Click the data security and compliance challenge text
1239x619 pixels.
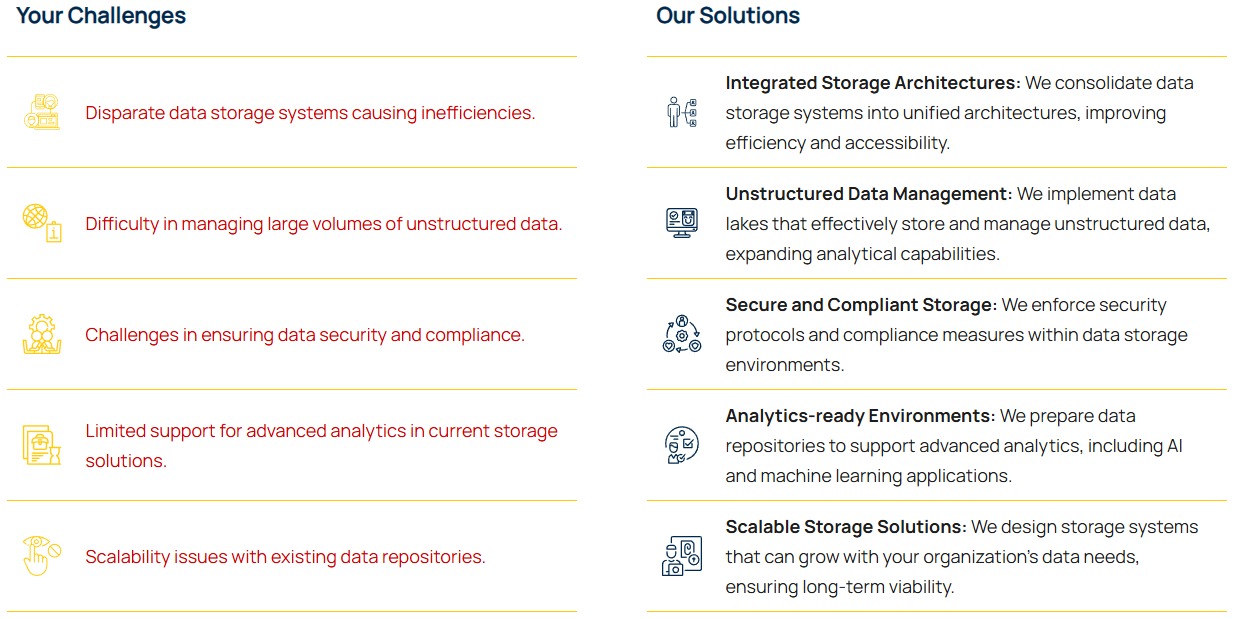[x=304, y=335]
